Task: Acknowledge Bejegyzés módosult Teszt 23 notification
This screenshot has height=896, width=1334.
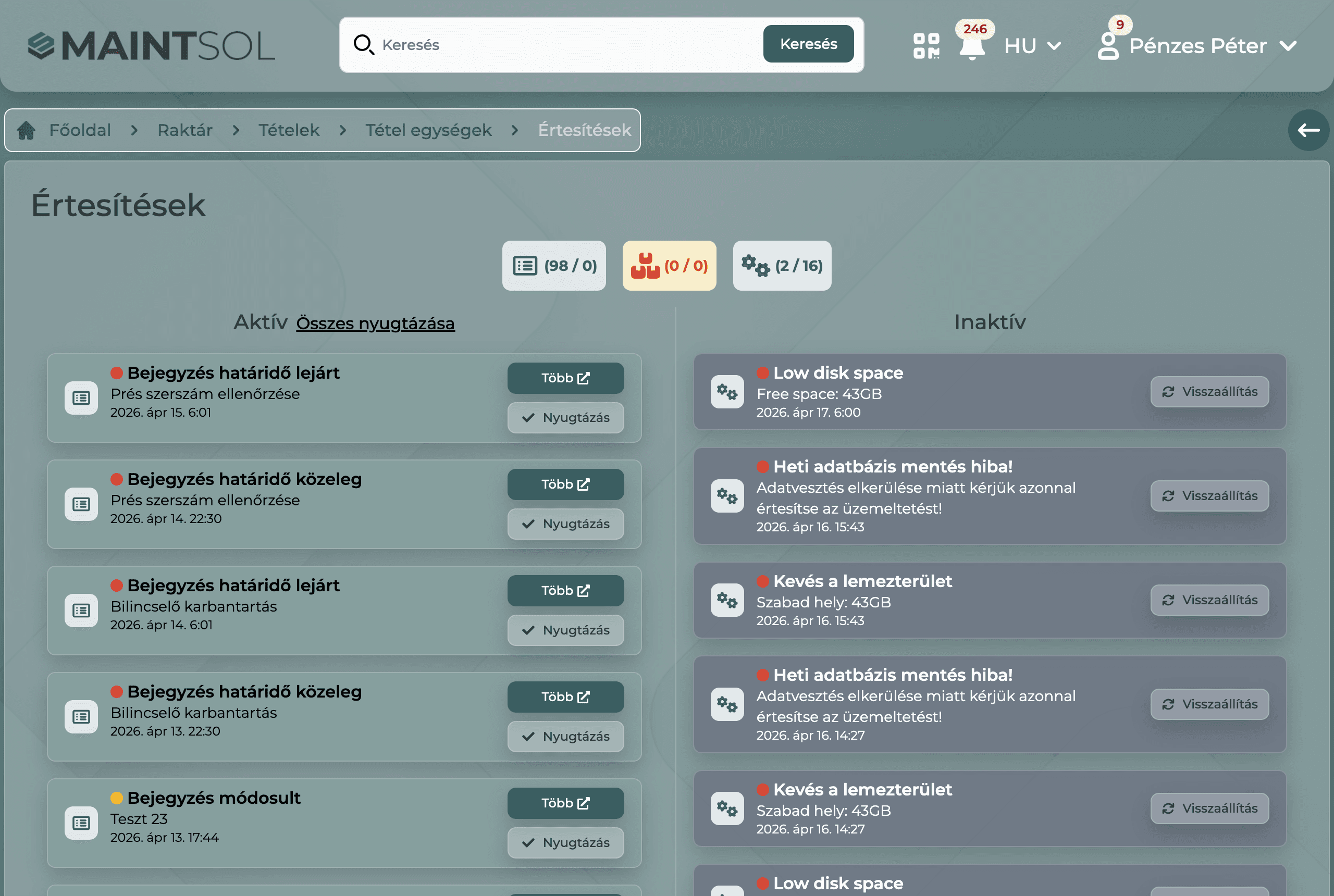Action: (565, 842)
